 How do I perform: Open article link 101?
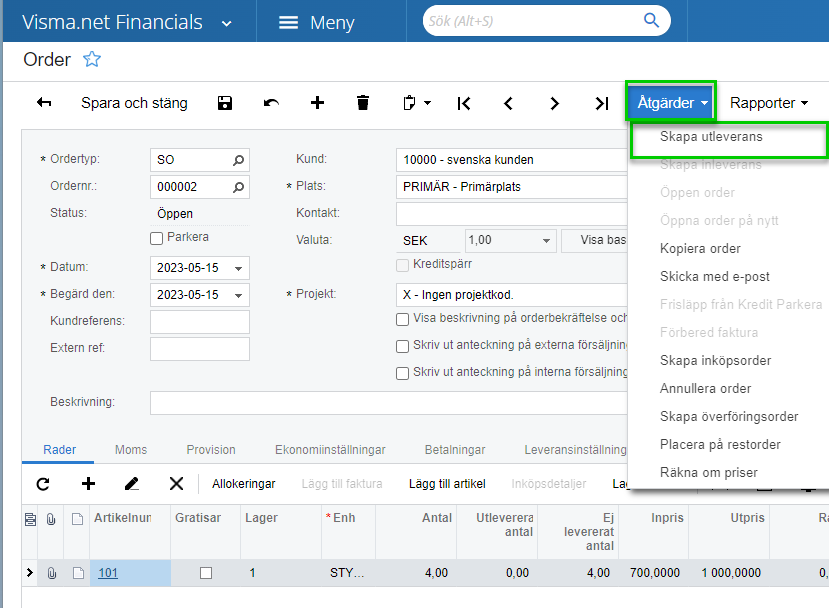coord(108,573)
